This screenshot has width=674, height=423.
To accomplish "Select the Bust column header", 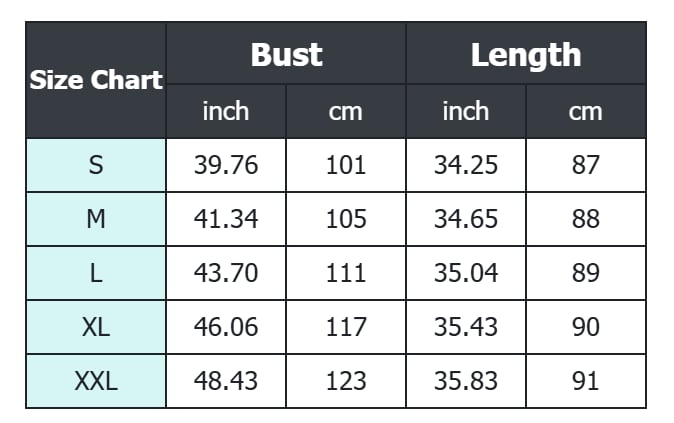I will (286, 54).
